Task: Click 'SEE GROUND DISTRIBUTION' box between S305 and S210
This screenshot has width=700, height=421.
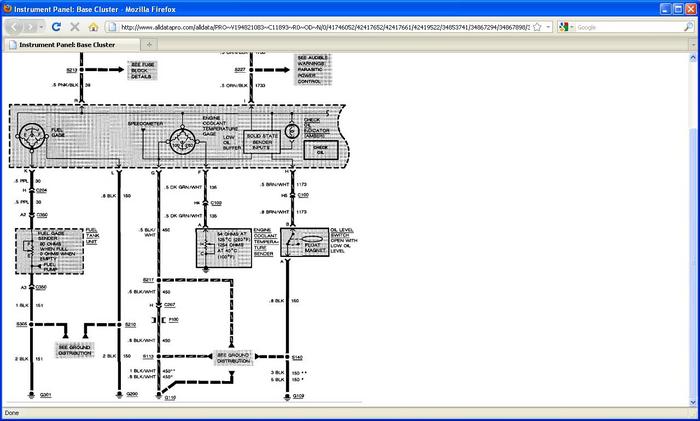Action: pos(75,350)
